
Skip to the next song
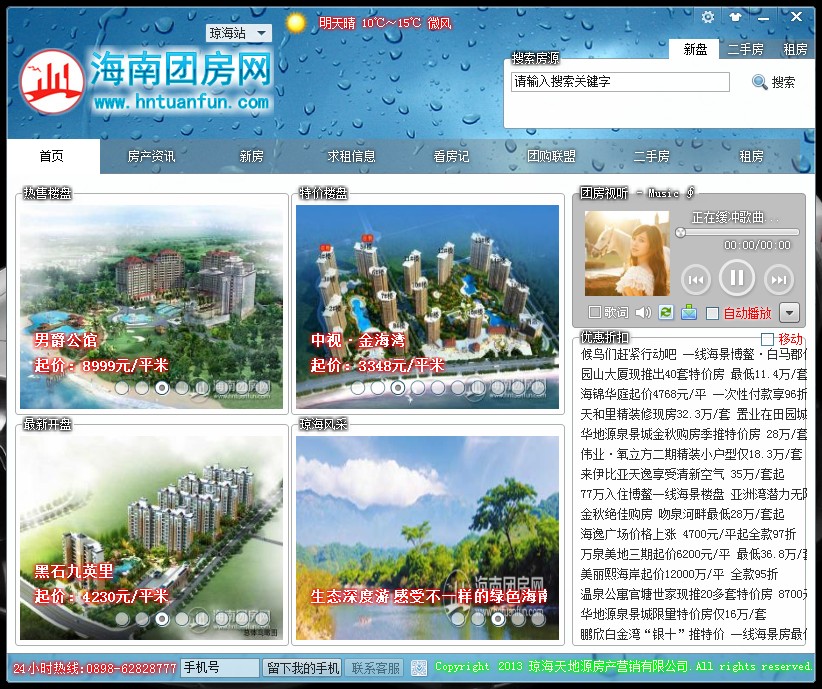(x=777, y=278)
